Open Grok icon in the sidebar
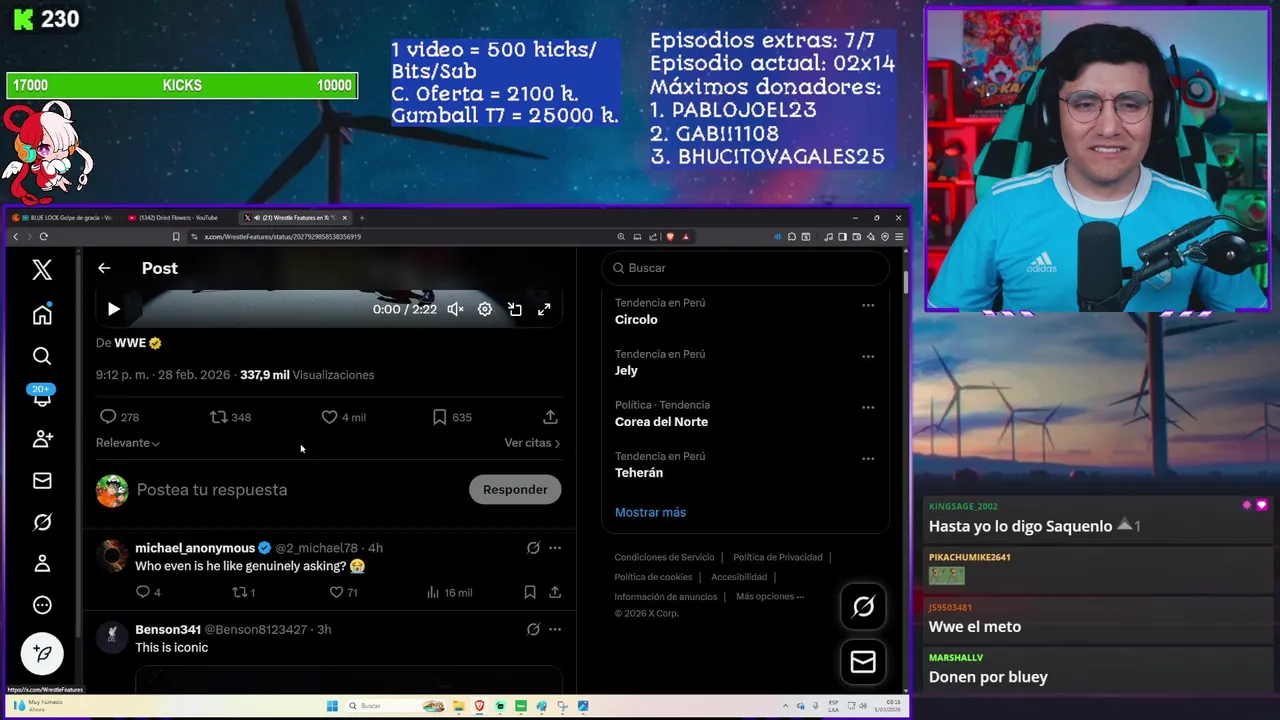 tap(42, 522)
